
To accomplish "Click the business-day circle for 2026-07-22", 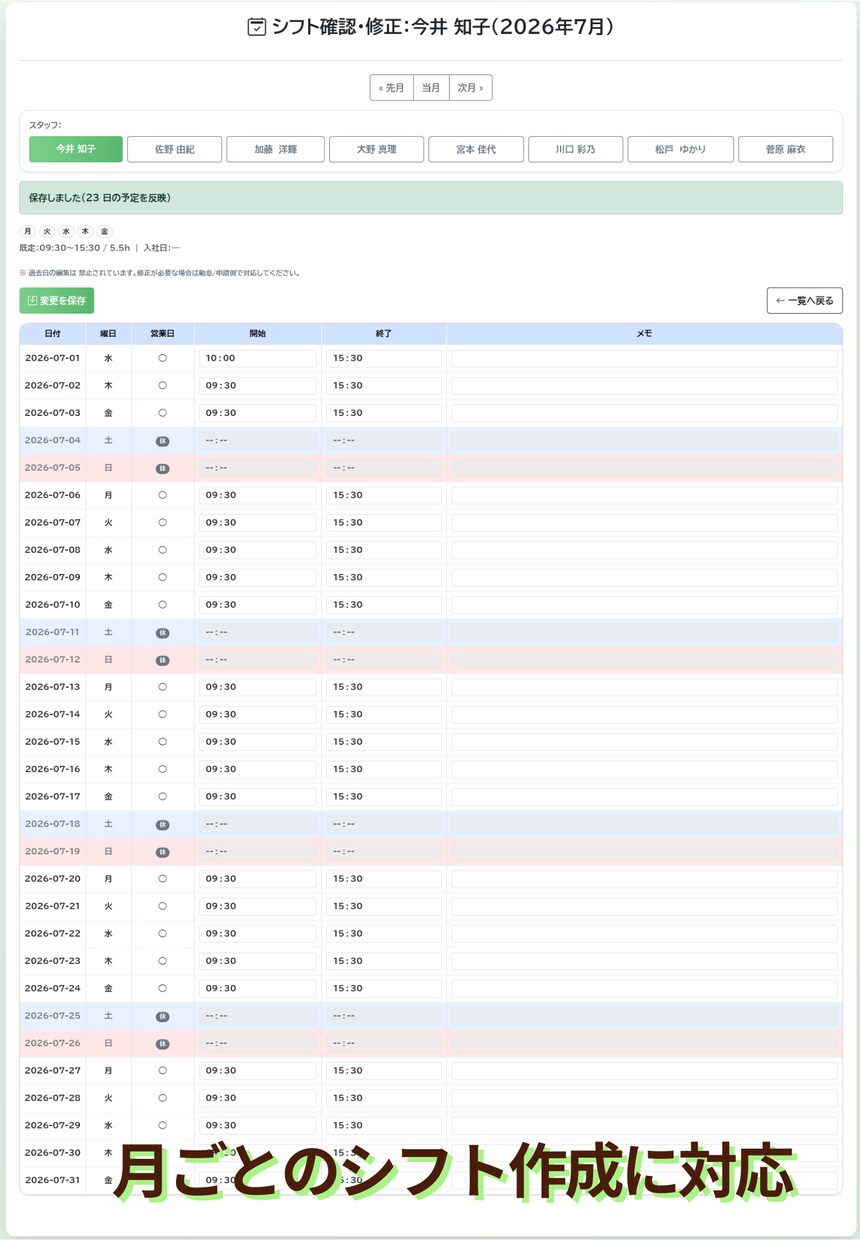I will point(162,934).
